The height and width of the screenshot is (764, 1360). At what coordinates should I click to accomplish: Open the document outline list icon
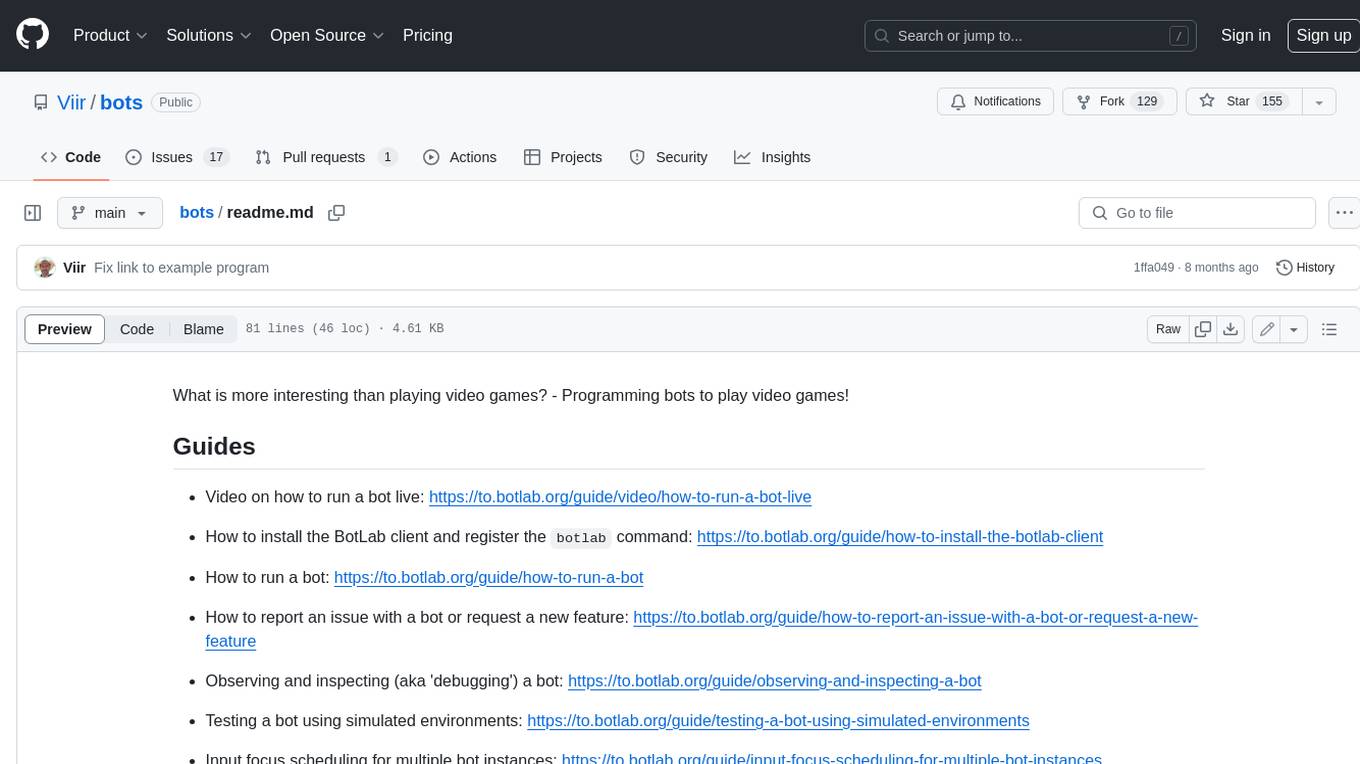click(x=1329, y=329)
